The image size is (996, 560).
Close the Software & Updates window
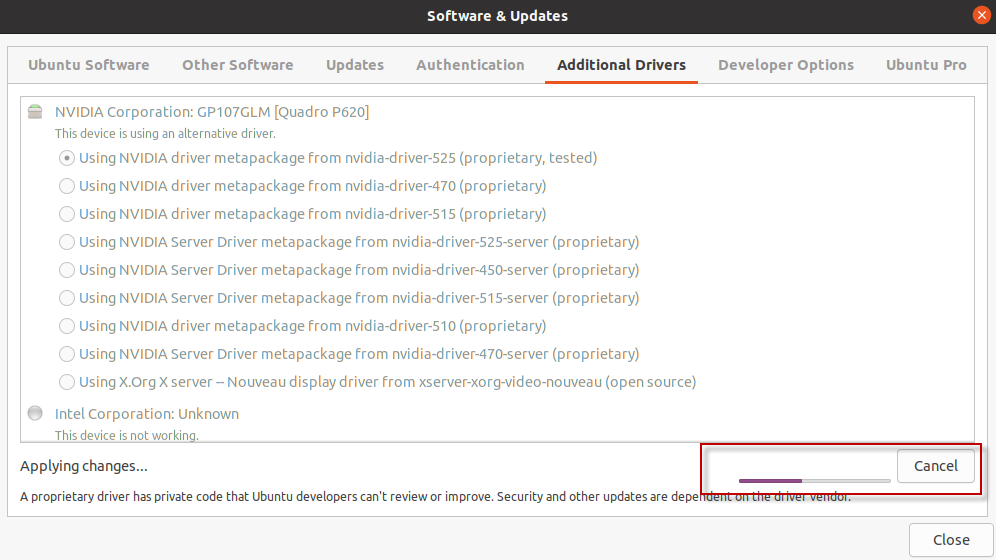(x=981, y=15)
